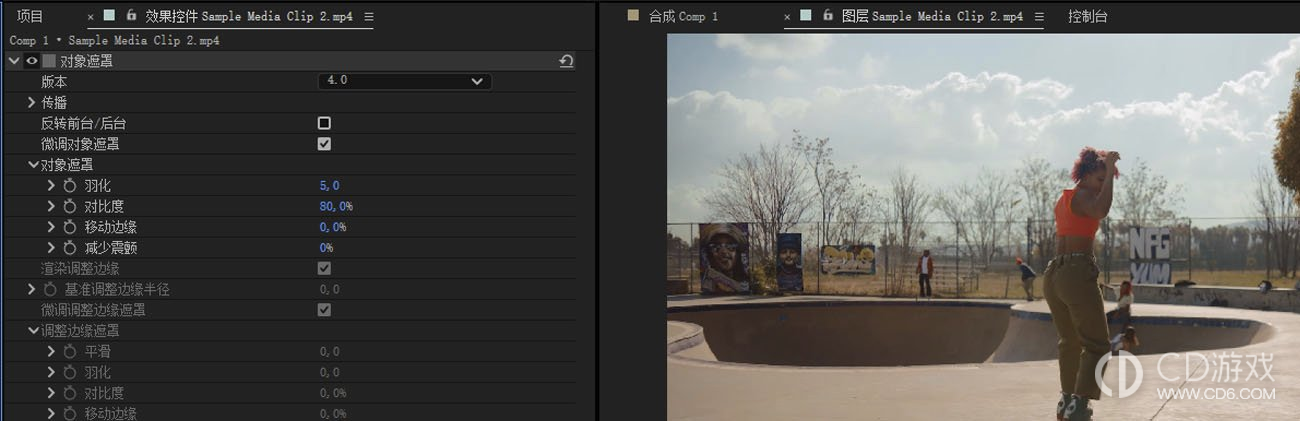Click lock icon on 效果控件 tab
Image resolution: width=1300 pixels, height=421 pixels.
(x=130, y=16)
